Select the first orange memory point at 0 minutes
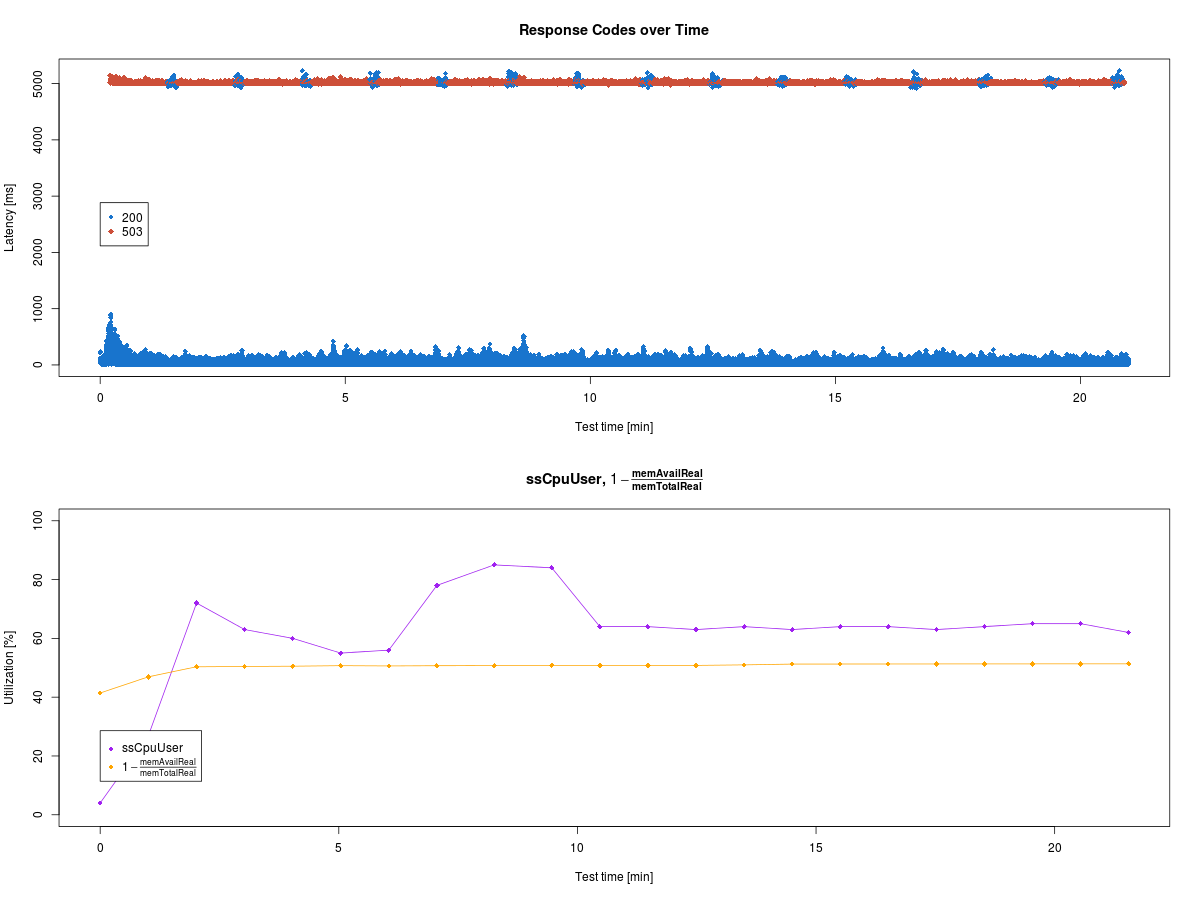 click(x=100, y=693)
